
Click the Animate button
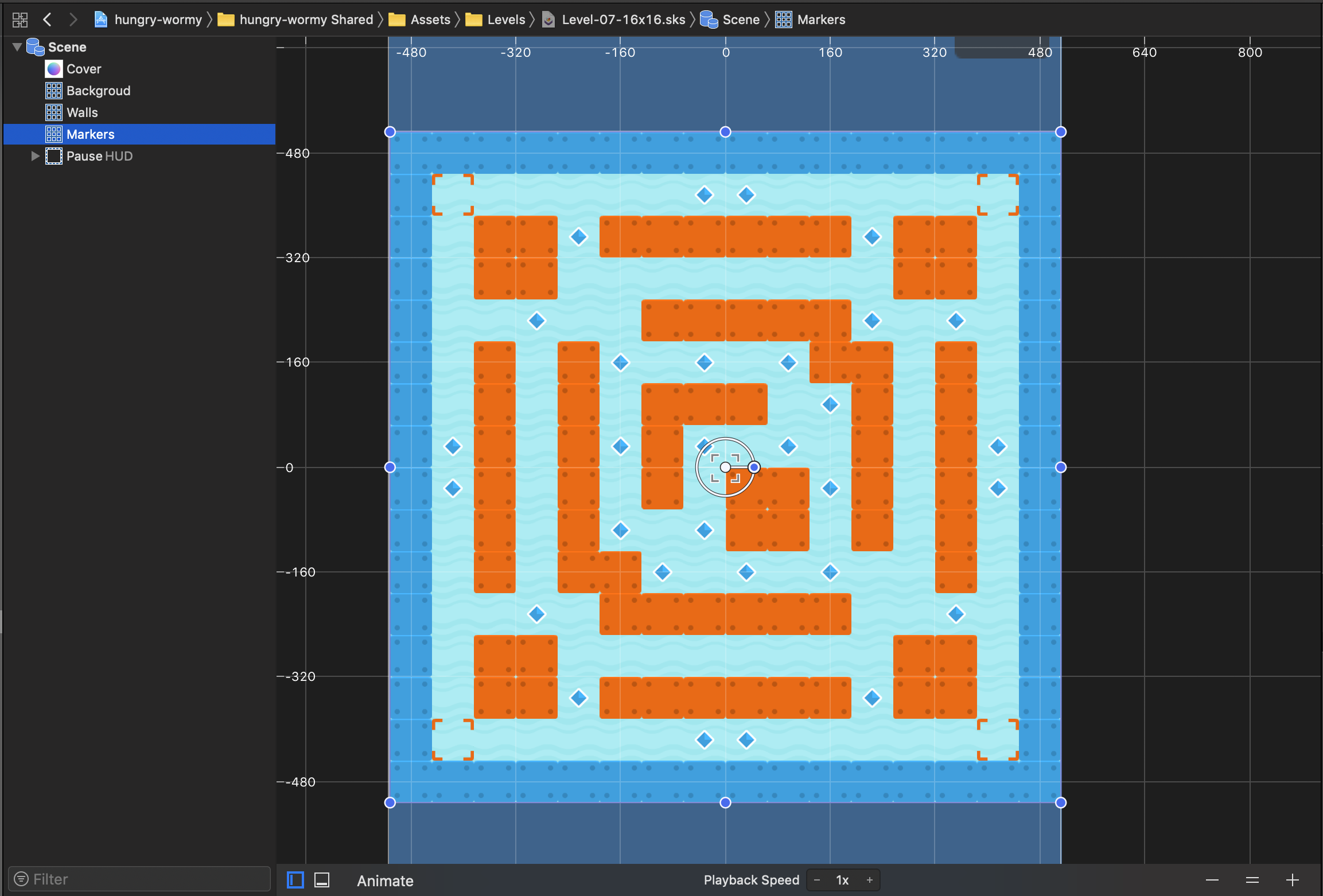(x=385, y=881)
